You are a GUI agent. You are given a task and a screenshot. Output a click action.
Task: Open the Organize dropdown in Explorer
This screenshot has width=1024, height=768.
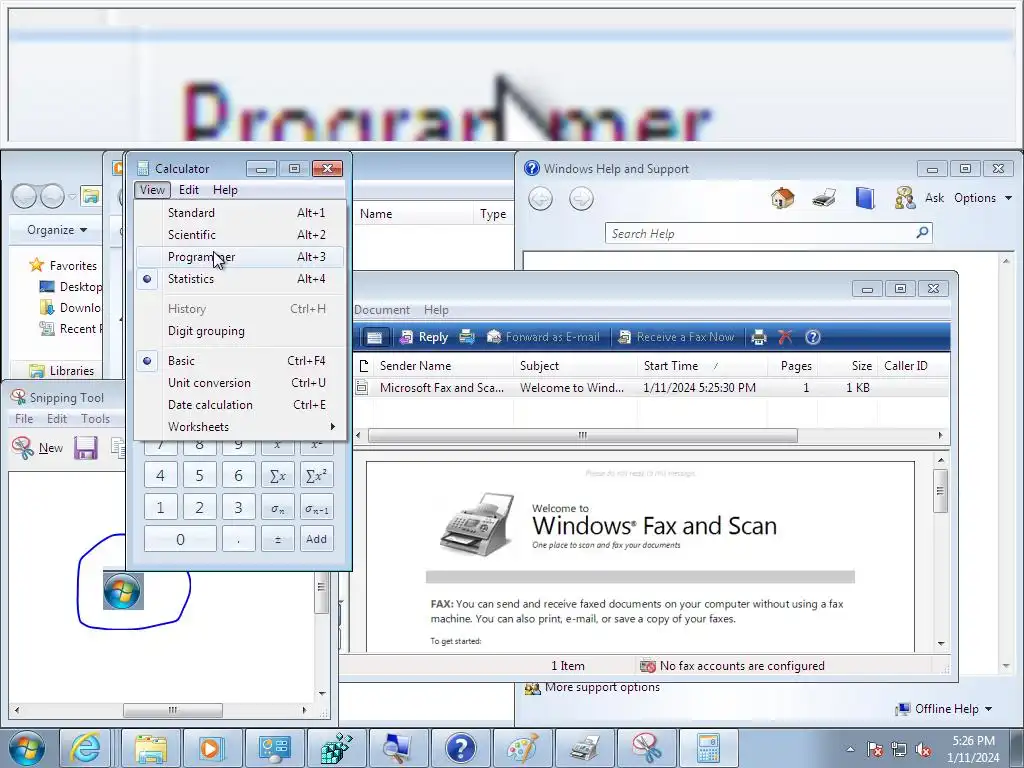[57, 230]
